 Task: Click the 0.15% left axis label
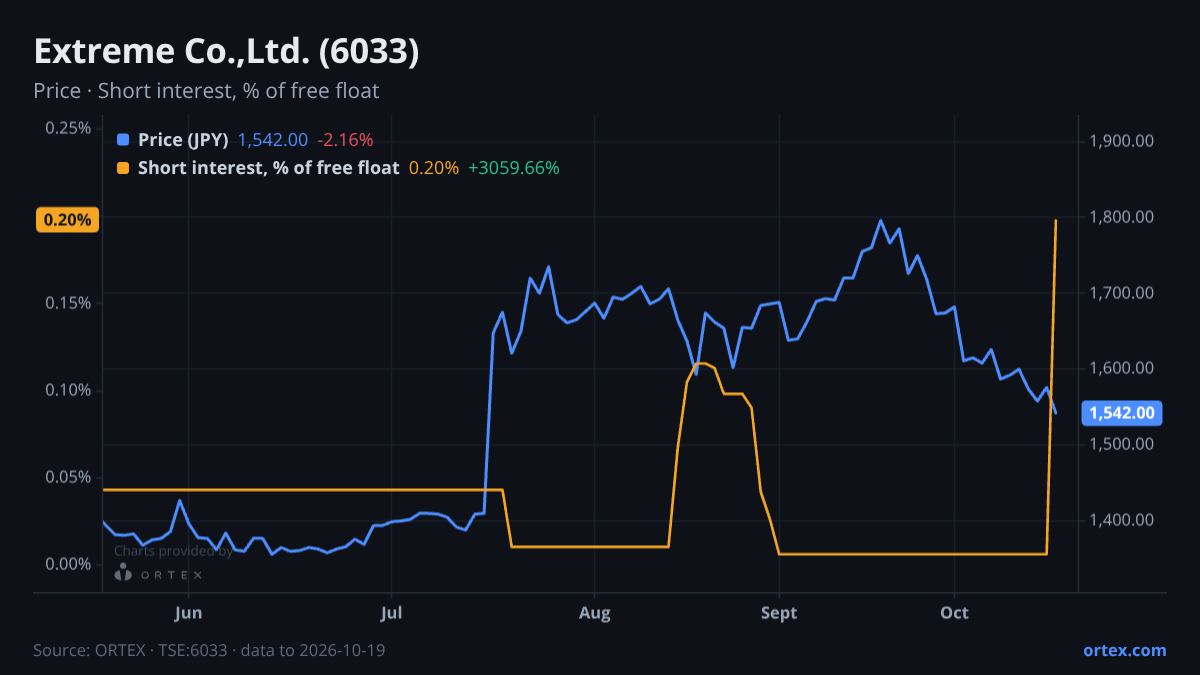pyautogui.click(x=68, y=303)
